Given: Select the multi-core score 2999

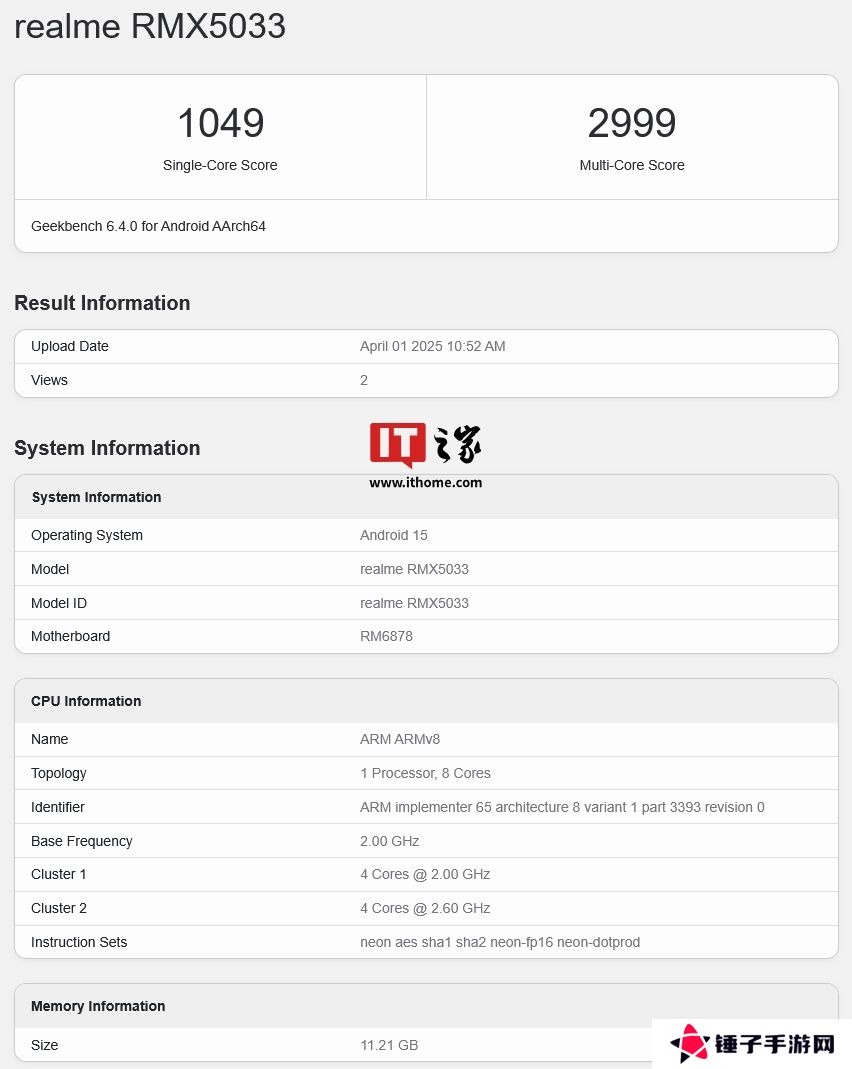Looking at the screenshot, I should (x=632, y=124).
